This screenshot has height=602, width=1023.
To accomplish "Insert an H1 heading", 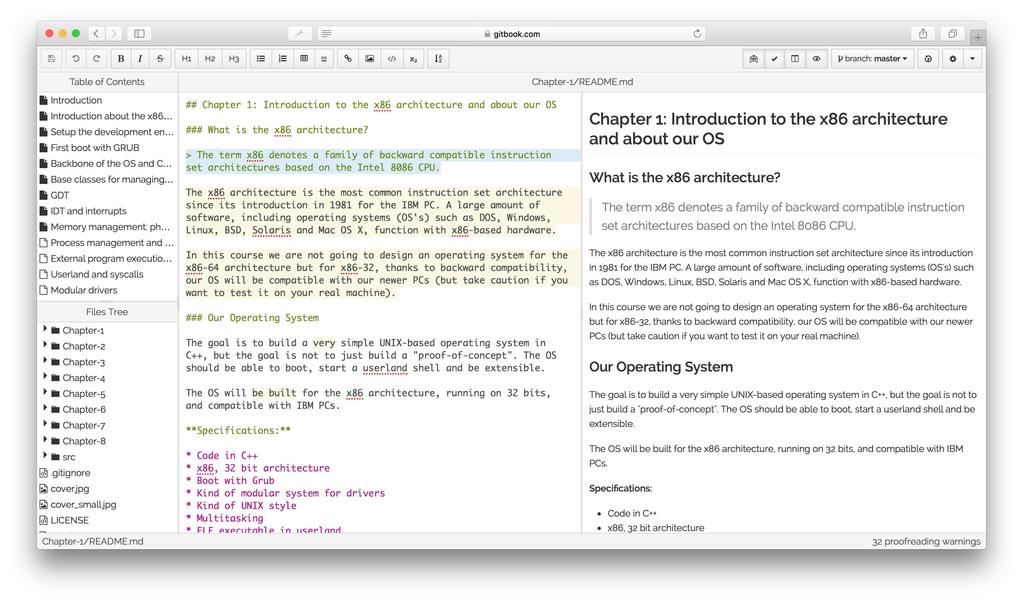I will (187, 59).
